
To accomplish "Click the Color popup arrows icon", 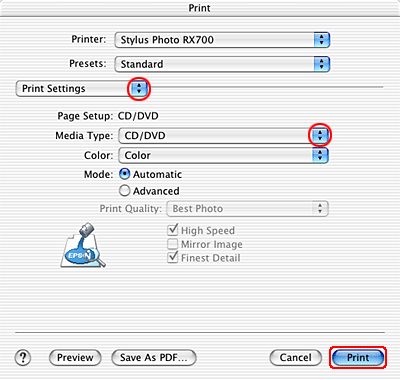I will coord(320,155).
